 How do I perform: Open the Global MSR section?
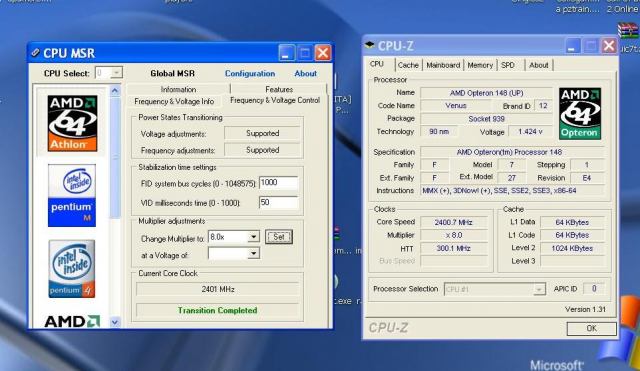172,73
